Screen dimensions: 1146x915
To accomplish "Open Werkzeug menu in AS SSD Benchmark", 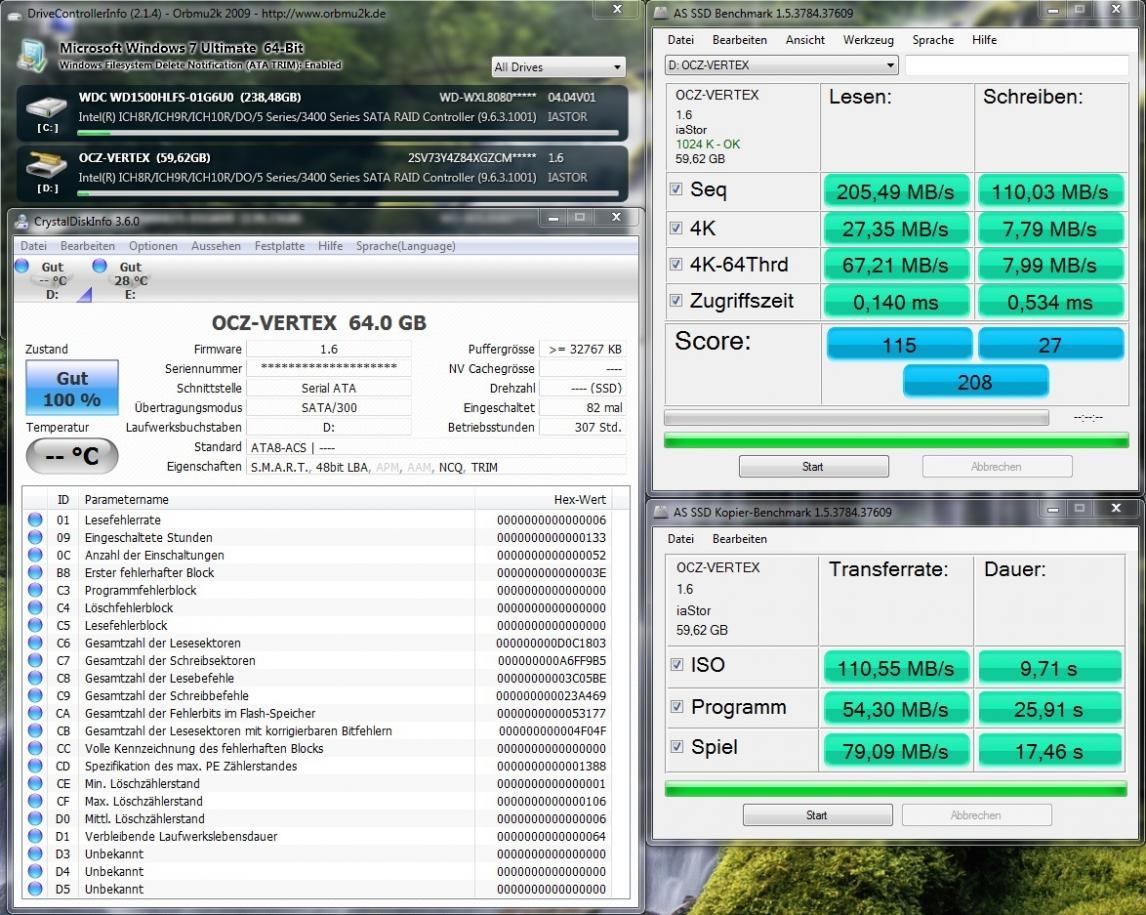I will click(x=868, y=40).
